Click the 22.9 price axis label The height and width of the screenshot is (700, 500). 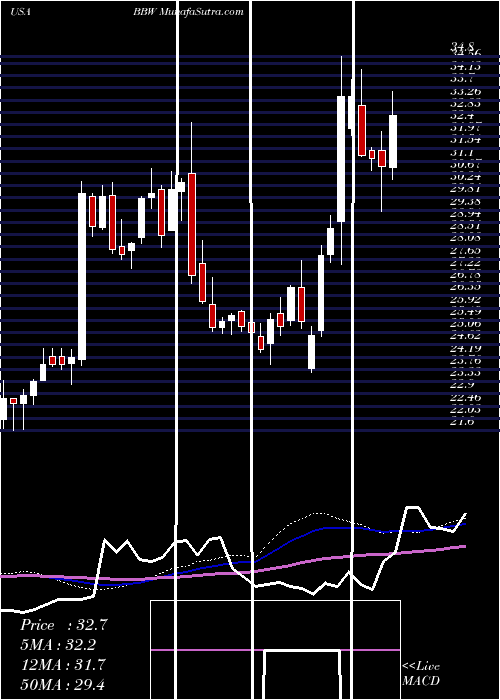click(x=462, y=384)
